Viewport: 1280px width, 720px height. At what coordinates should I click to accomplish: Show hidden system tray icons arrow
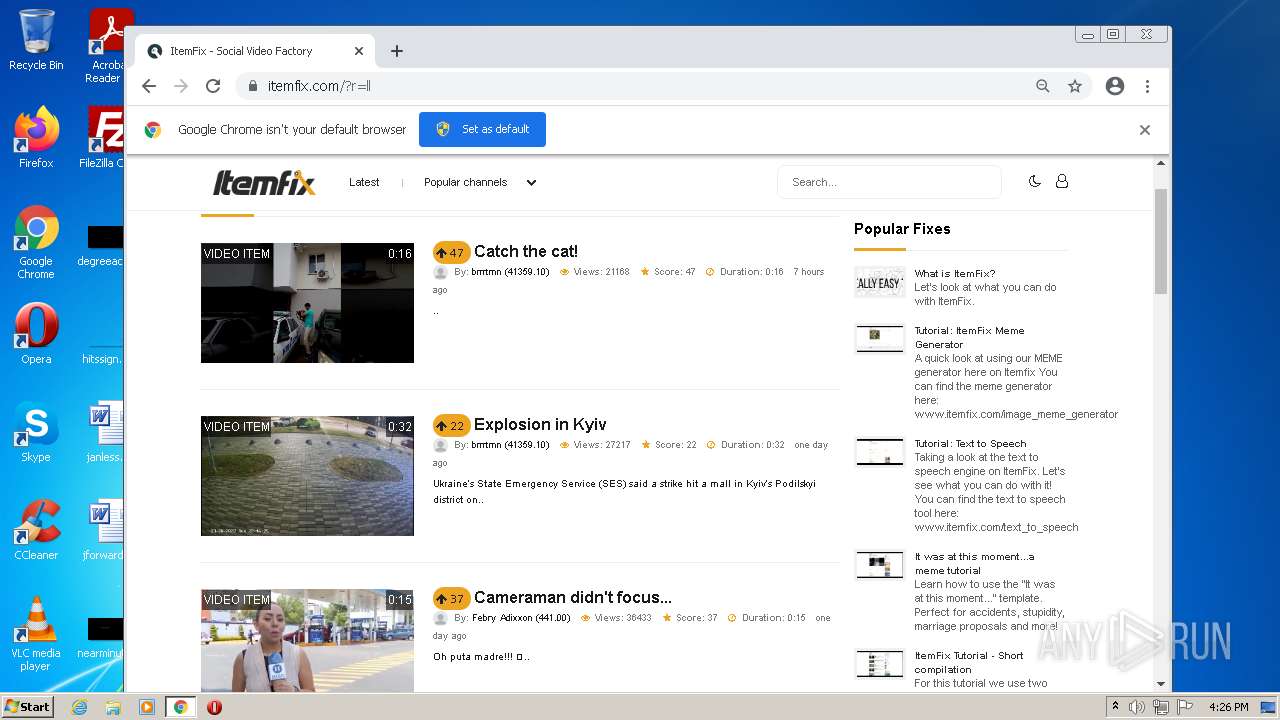tap(1115, 707)
